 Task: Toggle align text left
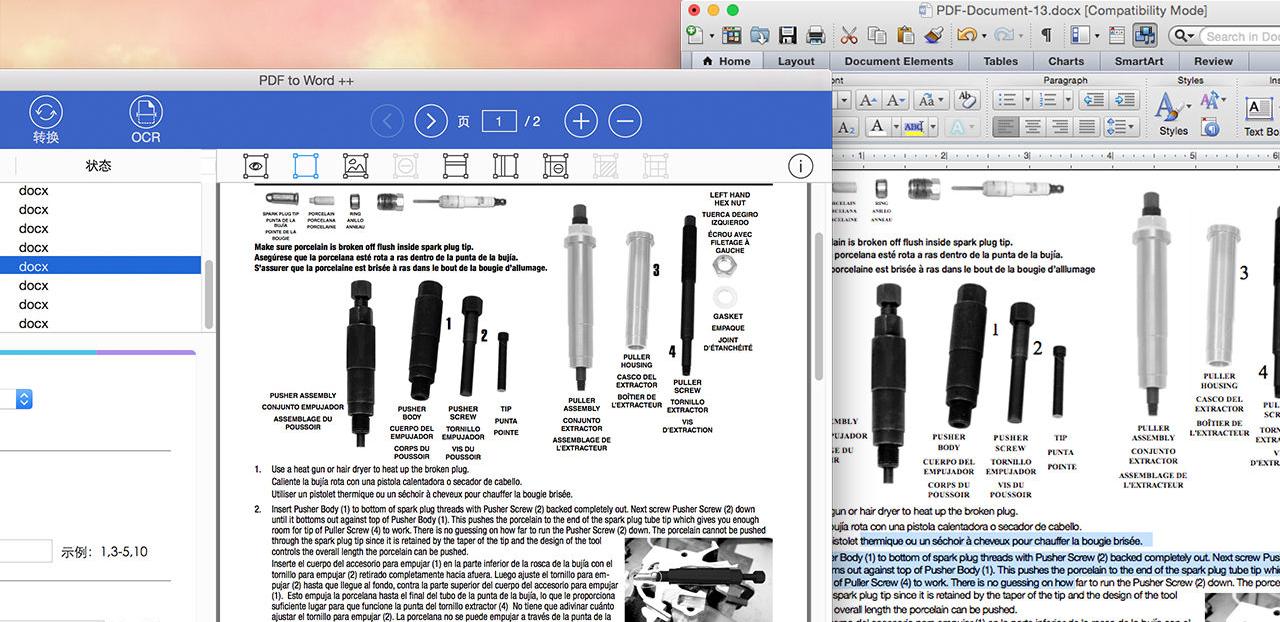[1005, 127]
